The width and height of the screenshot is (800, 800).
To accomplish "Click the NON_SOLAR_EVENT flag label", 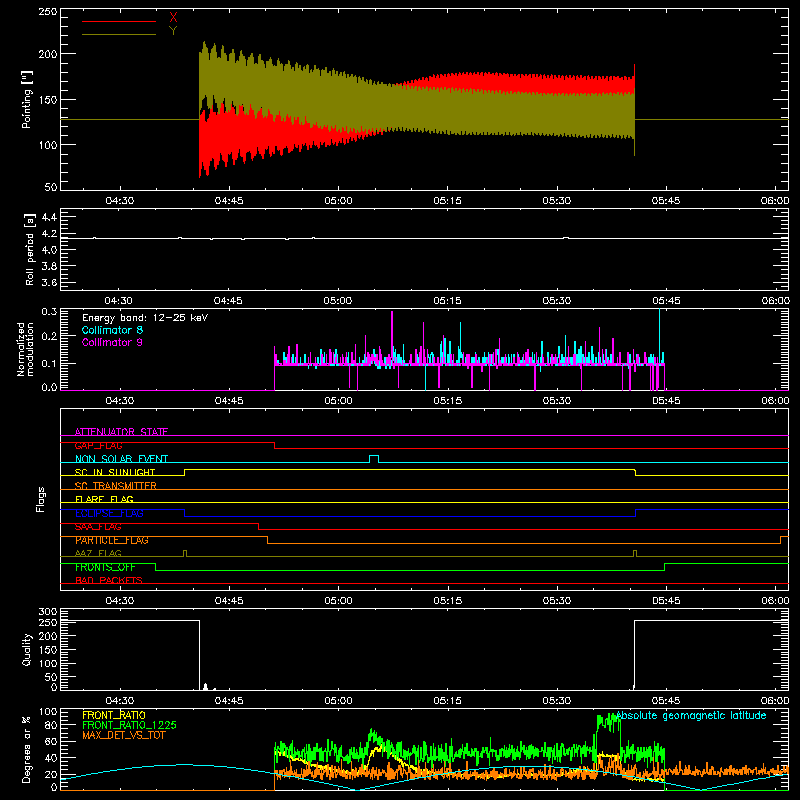I will point(121,459).
